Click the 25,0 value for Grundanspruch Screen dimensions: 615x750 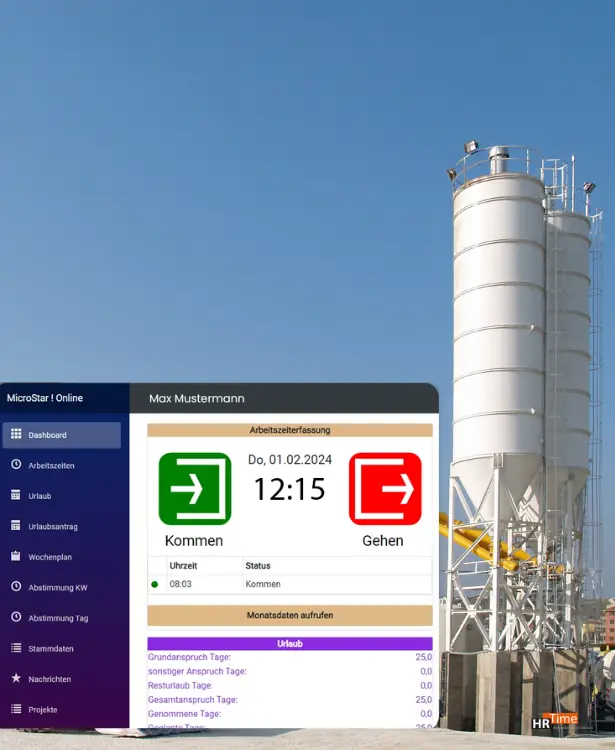coord(424,657)
